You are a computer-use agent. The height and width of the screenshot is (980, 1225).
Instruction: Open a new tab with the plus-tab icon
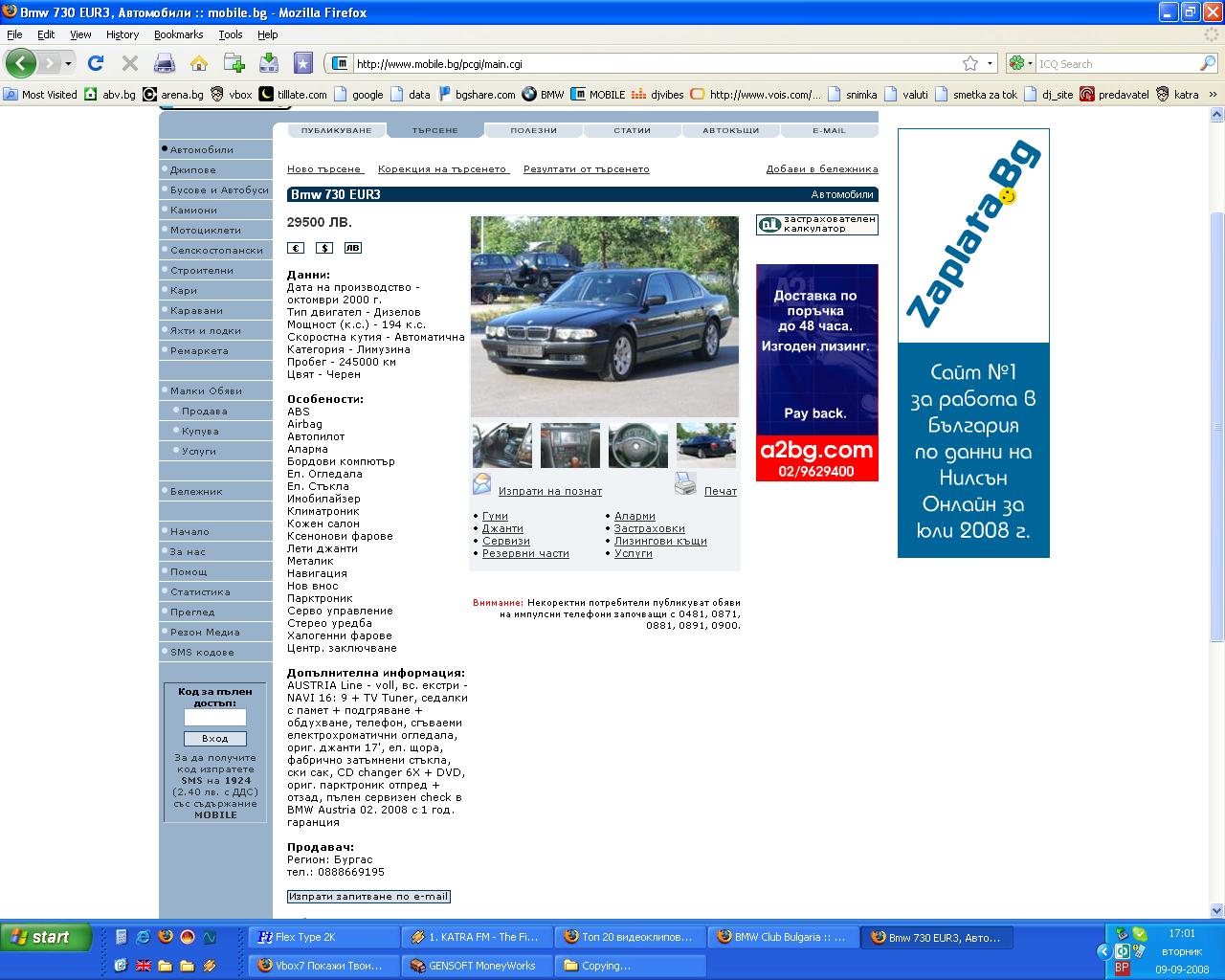tap(234, 63)
